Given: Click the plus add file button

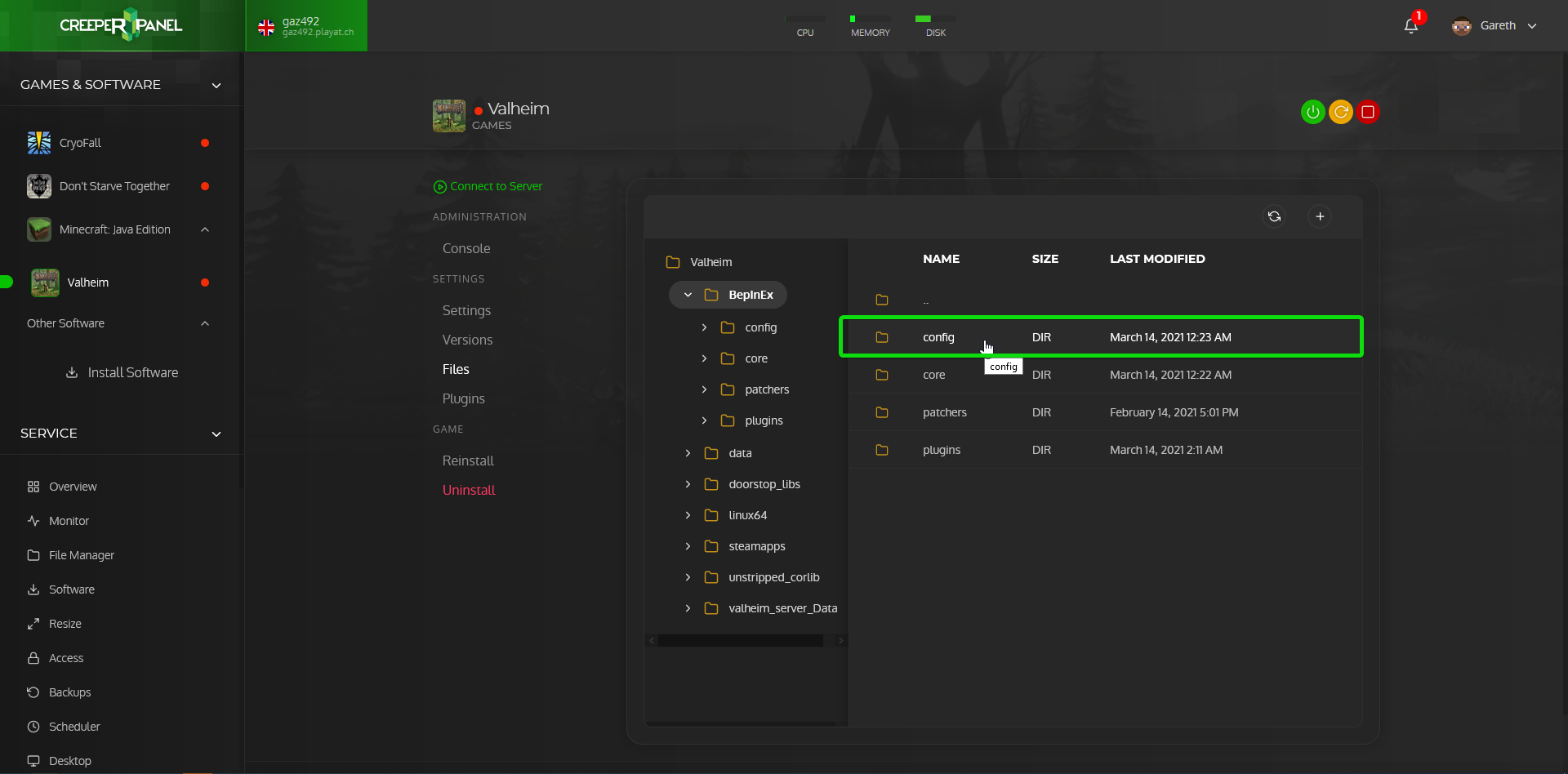Looking at the screenshot, I should click(1320, 216).
